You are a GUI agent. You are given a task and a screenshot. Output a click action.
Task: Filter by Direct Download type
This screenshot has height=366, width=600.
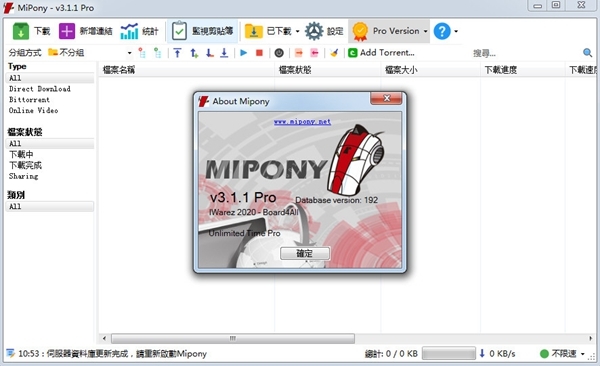pos(40,89)
